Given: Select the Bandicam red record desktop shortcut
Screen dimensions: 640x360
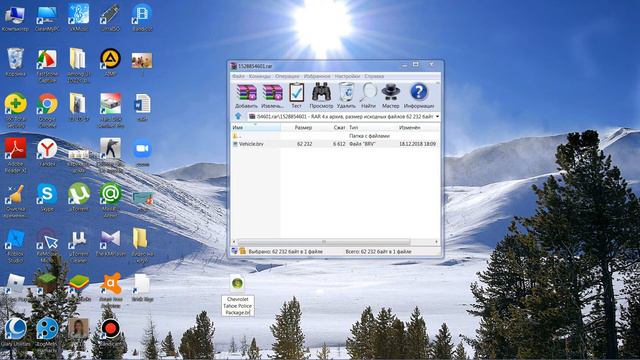Looking at the screenshot, I should [111, 331].
